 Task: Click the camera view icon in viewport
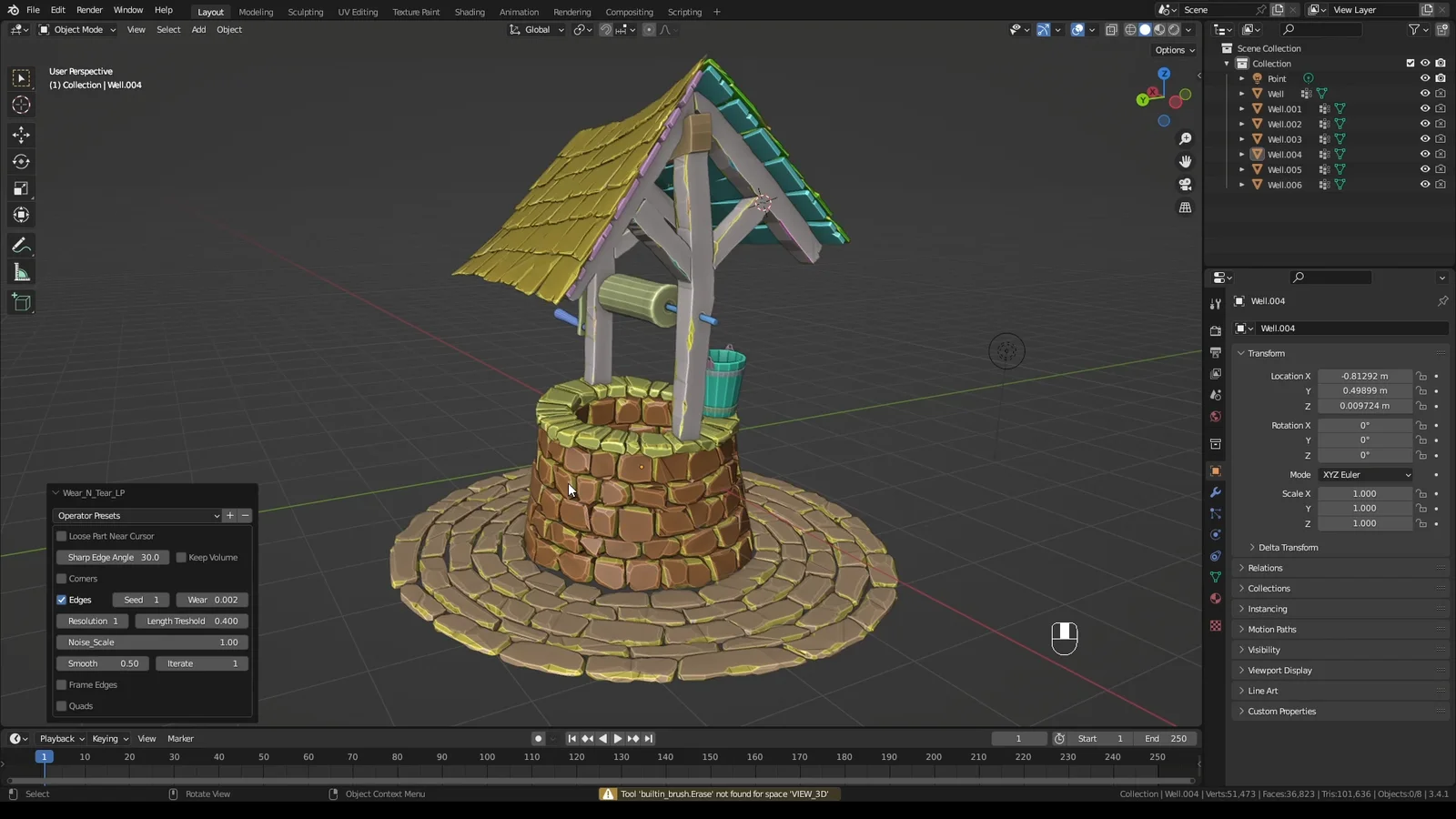[x=1185, y=185]
